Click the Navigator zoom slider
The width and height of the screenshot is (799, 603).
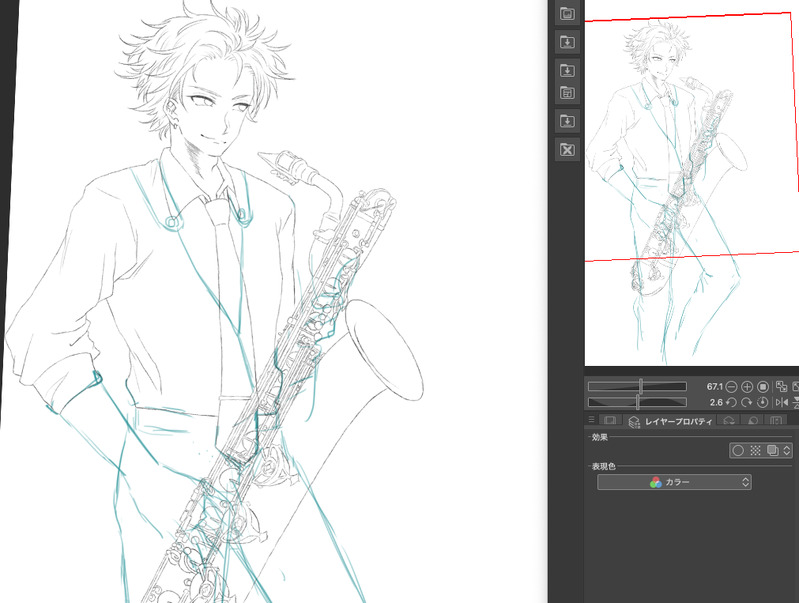coord(637,387)
